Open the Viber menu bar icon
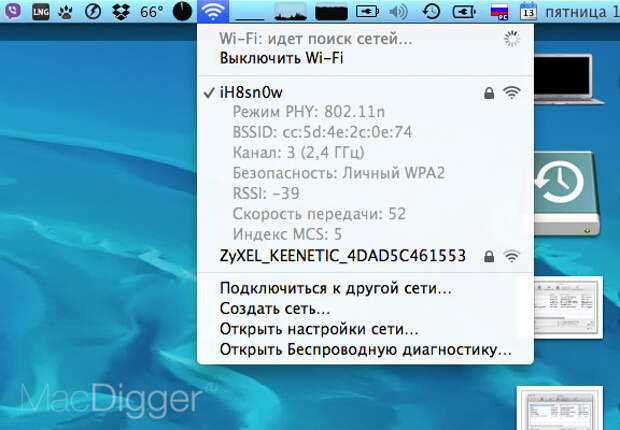This screenshot has width=620, height=430. coord(13,11)
